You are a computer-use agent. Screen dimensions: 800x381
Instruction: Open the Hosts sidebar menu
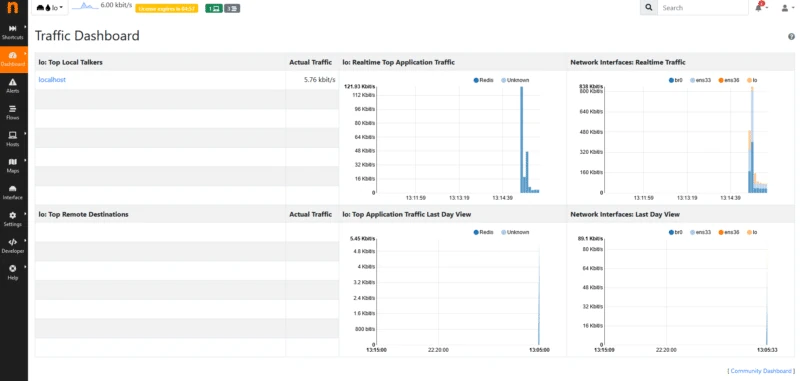(x=13, y=139)
